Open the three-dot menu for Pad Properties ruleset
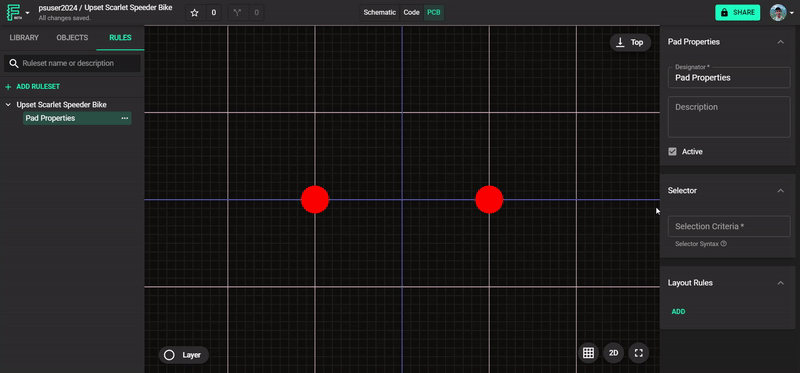 coord(124,118)
